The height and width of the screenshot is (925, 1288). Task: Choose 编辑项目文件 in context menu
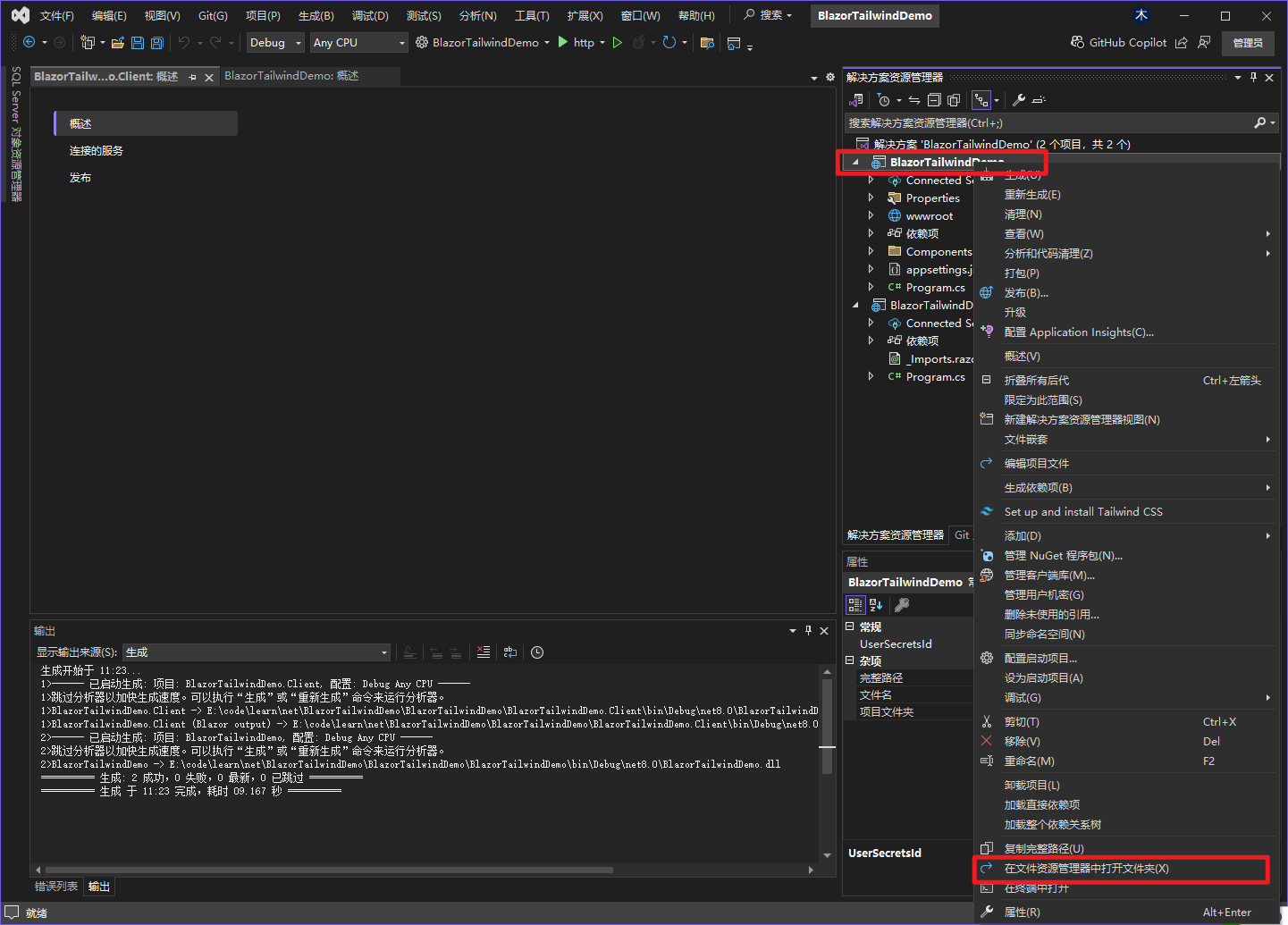(1126, 464)
